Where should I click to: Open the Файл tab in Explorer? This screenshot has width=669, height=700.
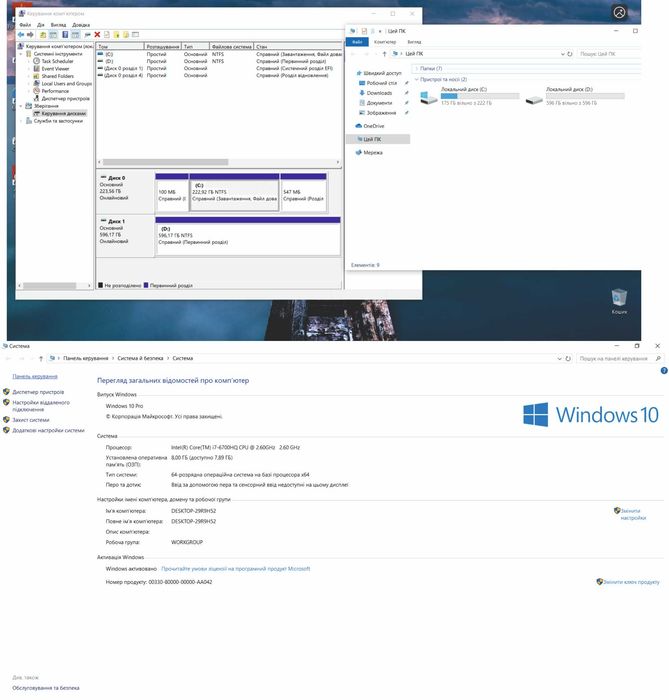pyautogui.click(x=357, y=42)
